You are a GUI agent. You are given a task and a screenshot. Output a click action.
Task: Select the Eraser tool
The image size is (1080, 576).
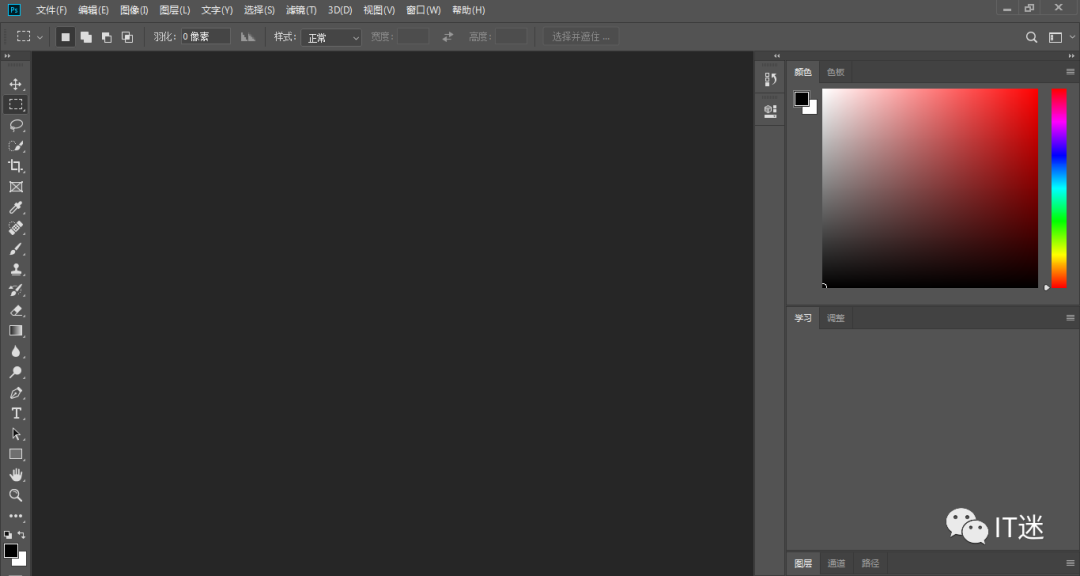(x=15, y=310)
